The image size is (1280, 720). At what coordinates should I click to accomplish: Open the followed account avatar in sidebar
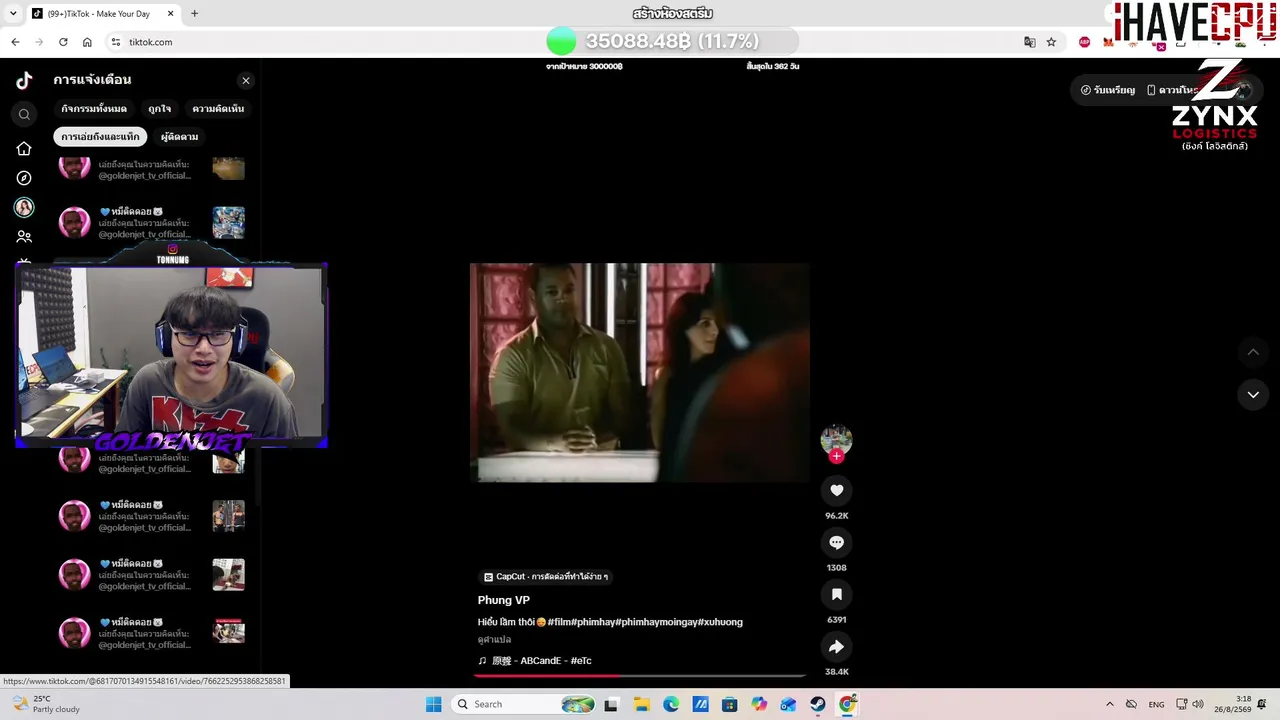pyautogui.click(x=24, y=207)
